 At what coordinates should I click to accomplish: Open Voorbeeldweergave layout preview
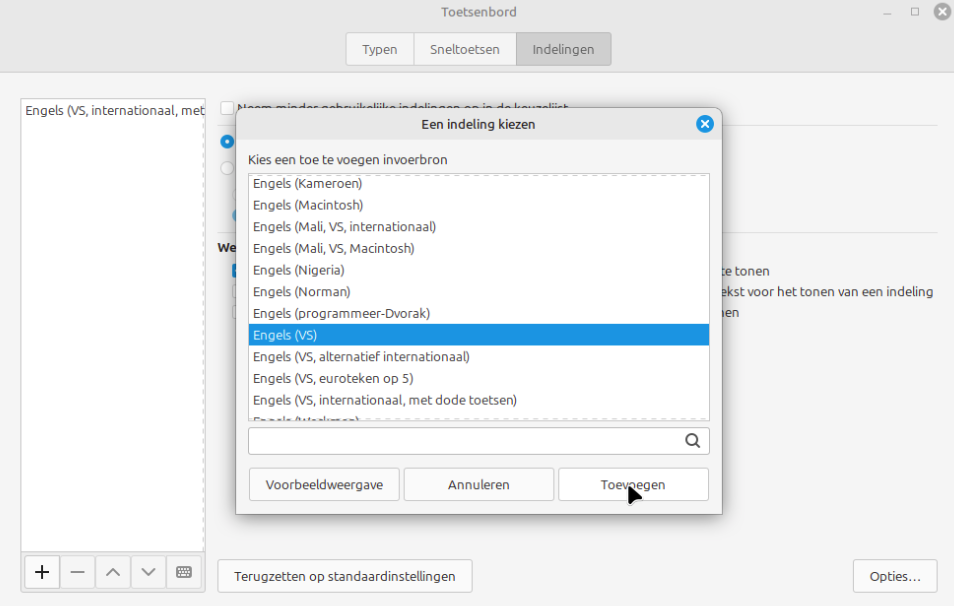[x=324, y=485]
